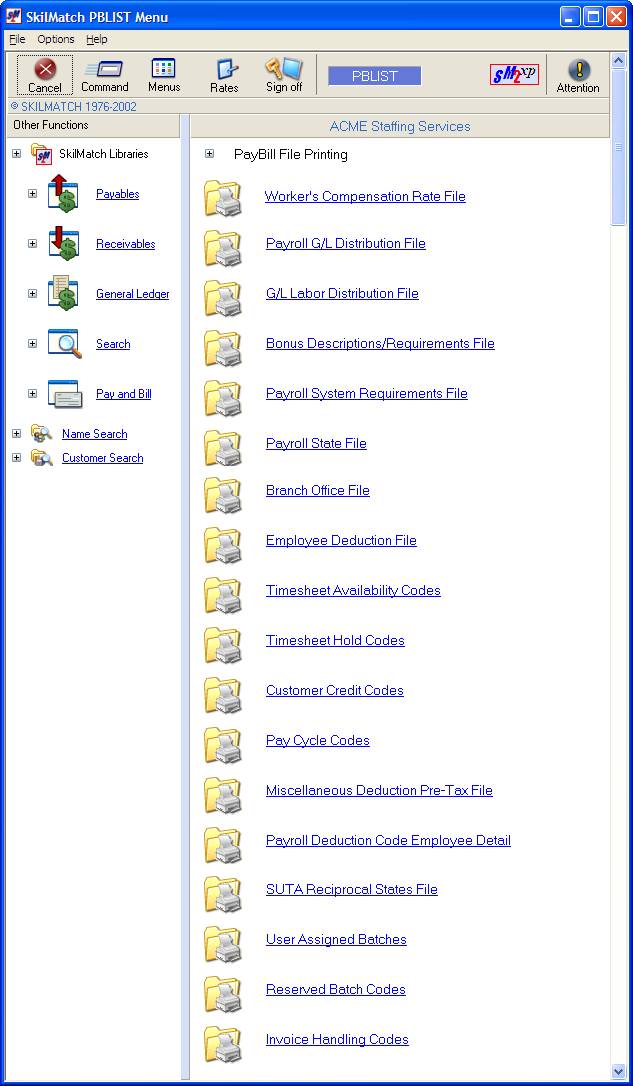
Task: Click the SM2xp logo icon
Action: pos(514,74)
